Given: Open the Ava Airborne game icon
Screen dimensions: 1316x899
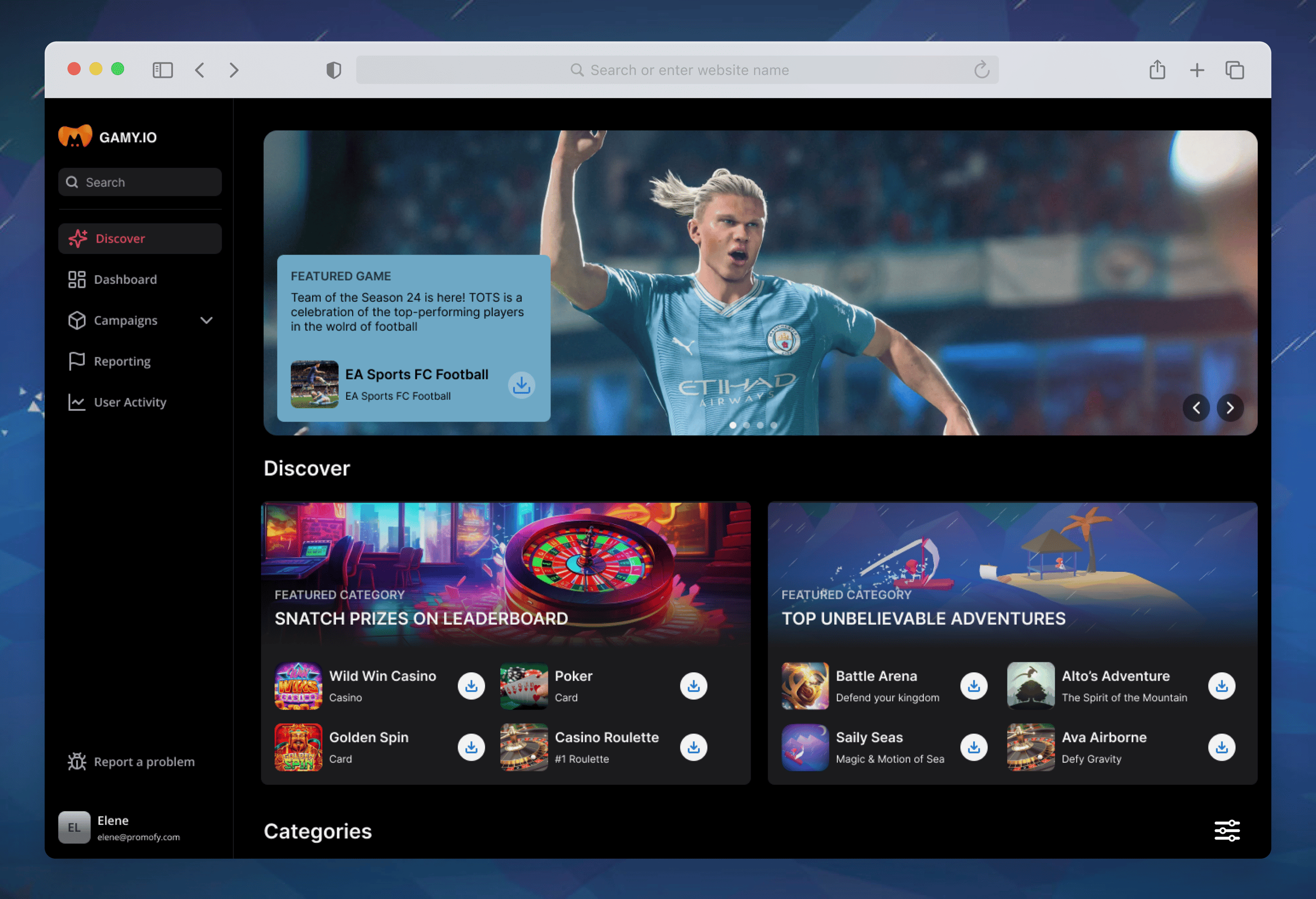Looking at the screenshot, I should tap(1031, 747).
